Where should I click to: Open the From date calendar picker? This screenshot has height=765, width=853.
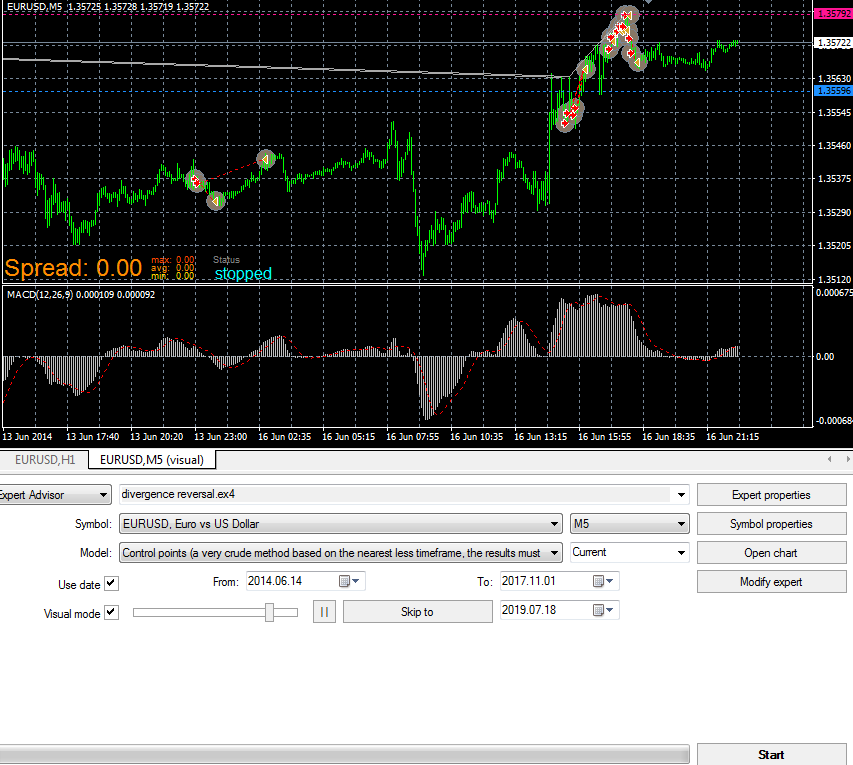tap(349, 581)
